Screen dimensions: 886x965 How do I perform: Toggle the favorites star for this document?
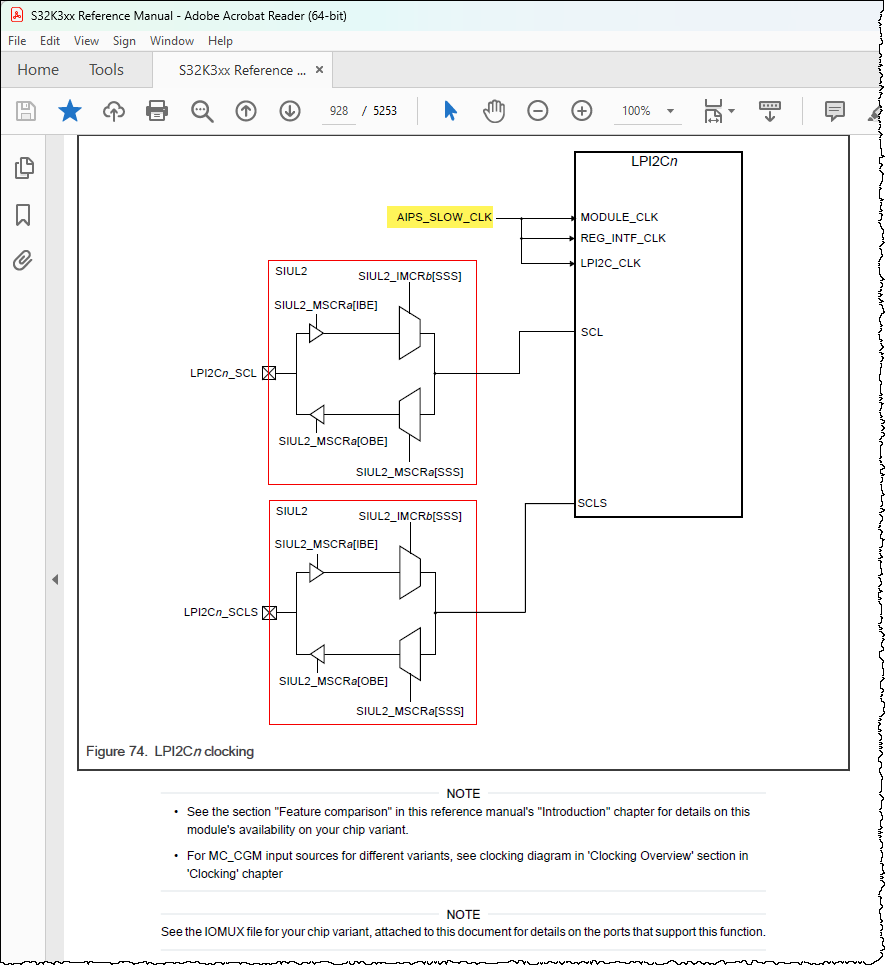click(69, 111)
